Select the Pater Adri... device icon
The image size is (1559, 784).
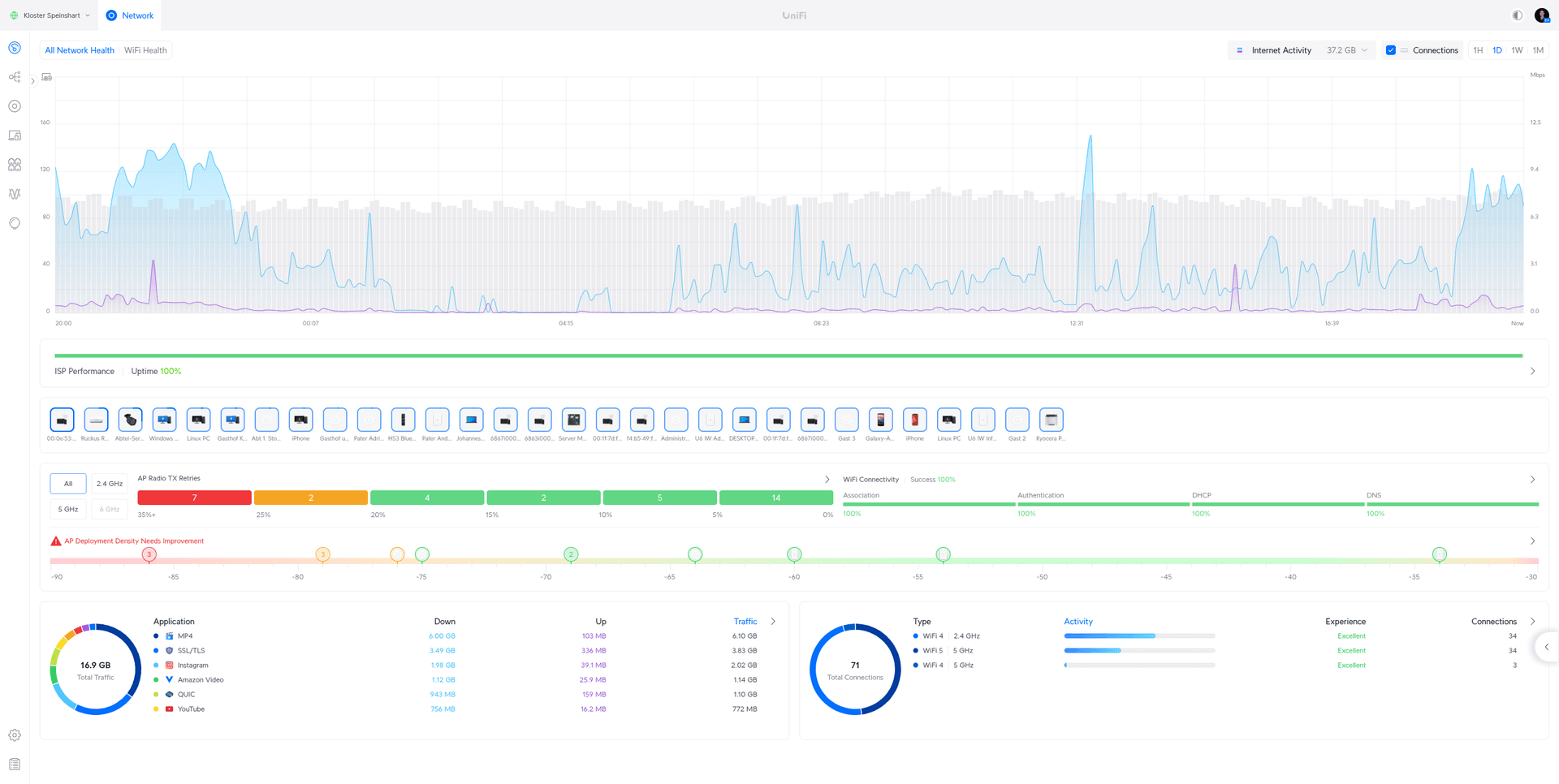click(369, 420)
